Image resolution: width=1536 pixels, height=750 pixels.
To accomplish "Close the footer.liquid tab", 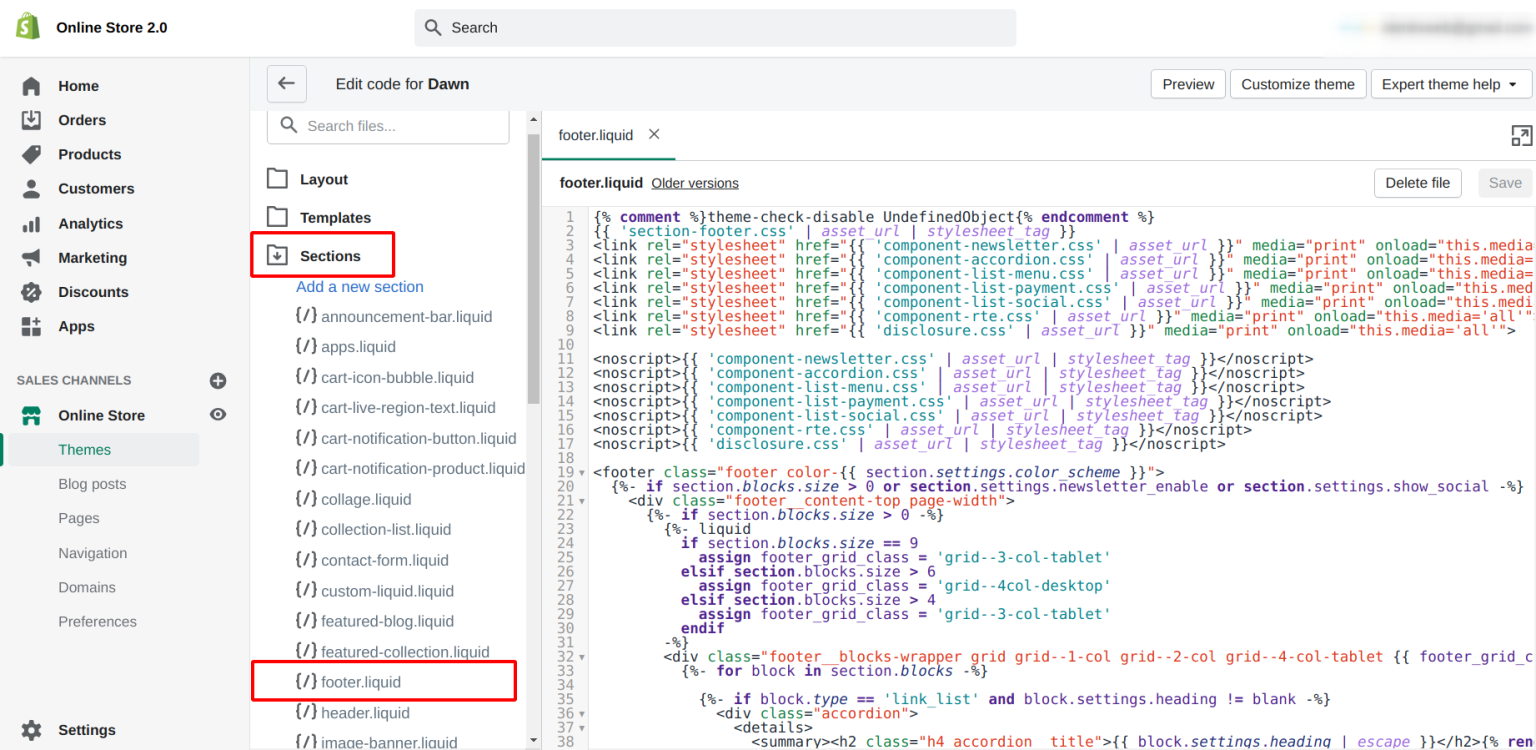I will [654, 134].
